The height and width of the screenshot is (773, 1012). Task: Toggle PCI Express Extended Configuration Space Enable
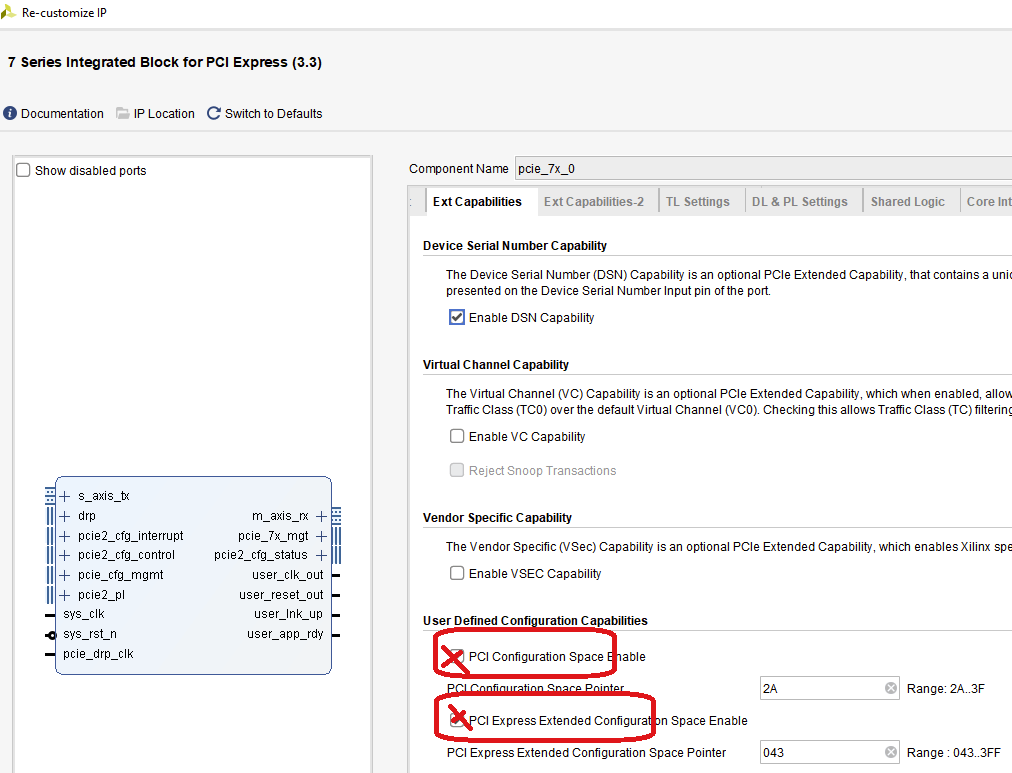coord(457,720)
